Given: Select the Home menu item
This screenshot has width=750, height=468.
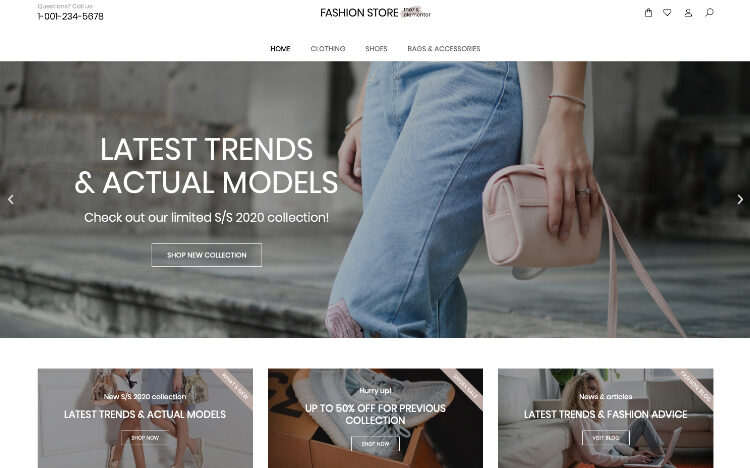Looking at the screenshot, I should 280,49.
